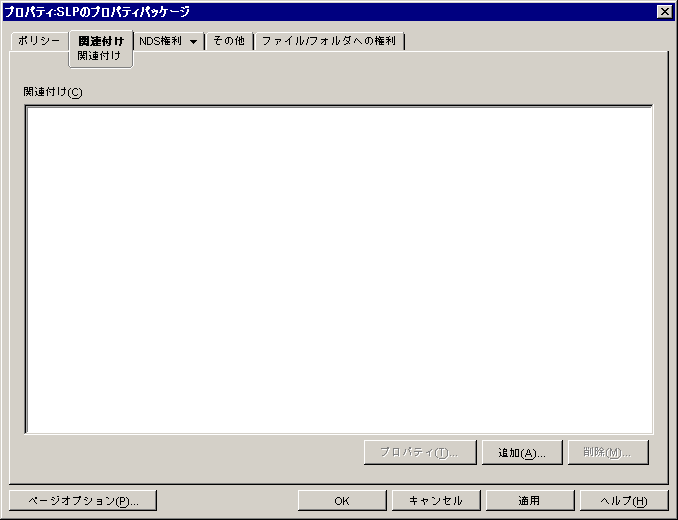Click the キャンセル button

click(436, 501)
